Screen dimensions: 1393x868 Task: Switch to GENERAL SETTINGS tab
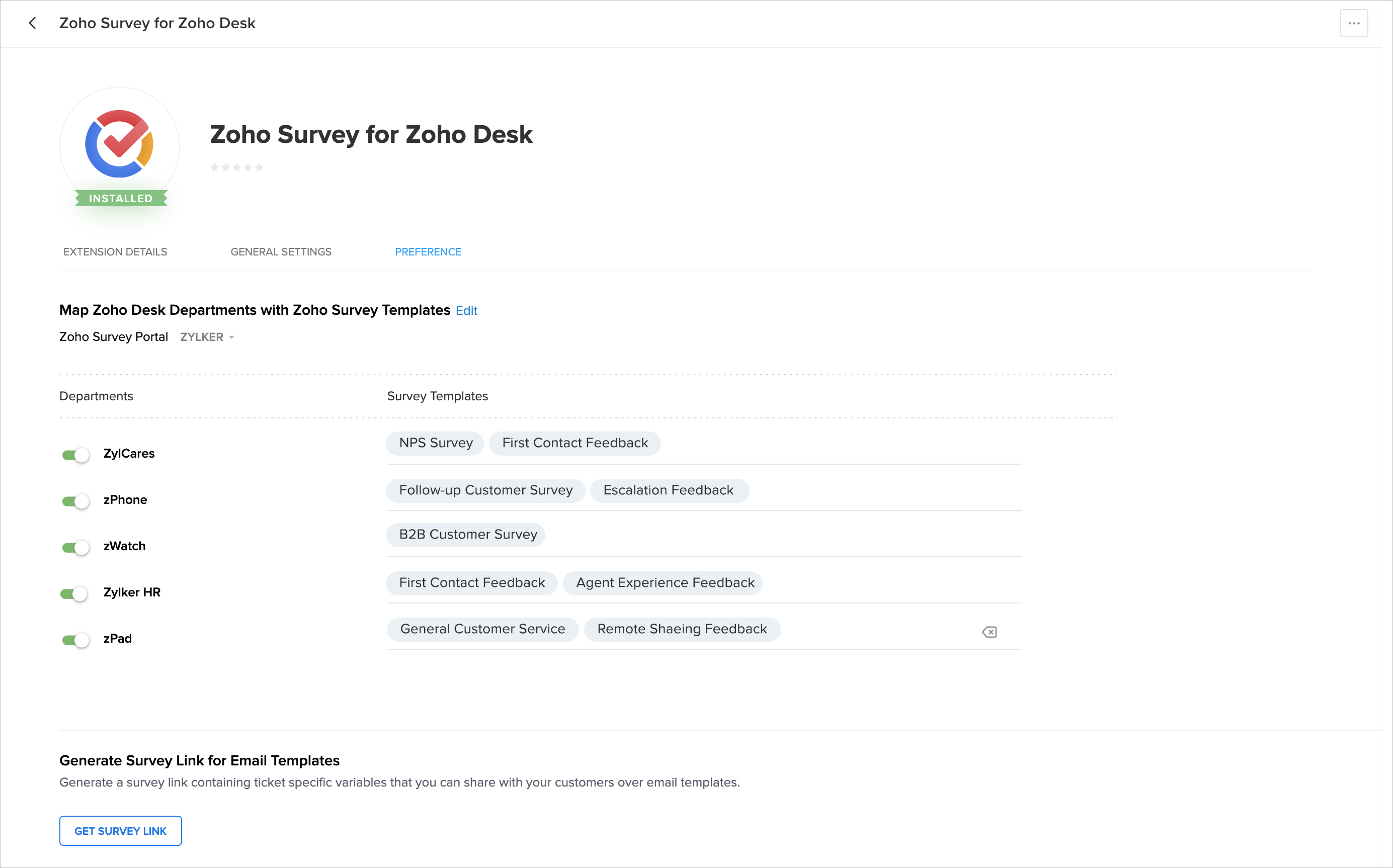pos(281,251)
